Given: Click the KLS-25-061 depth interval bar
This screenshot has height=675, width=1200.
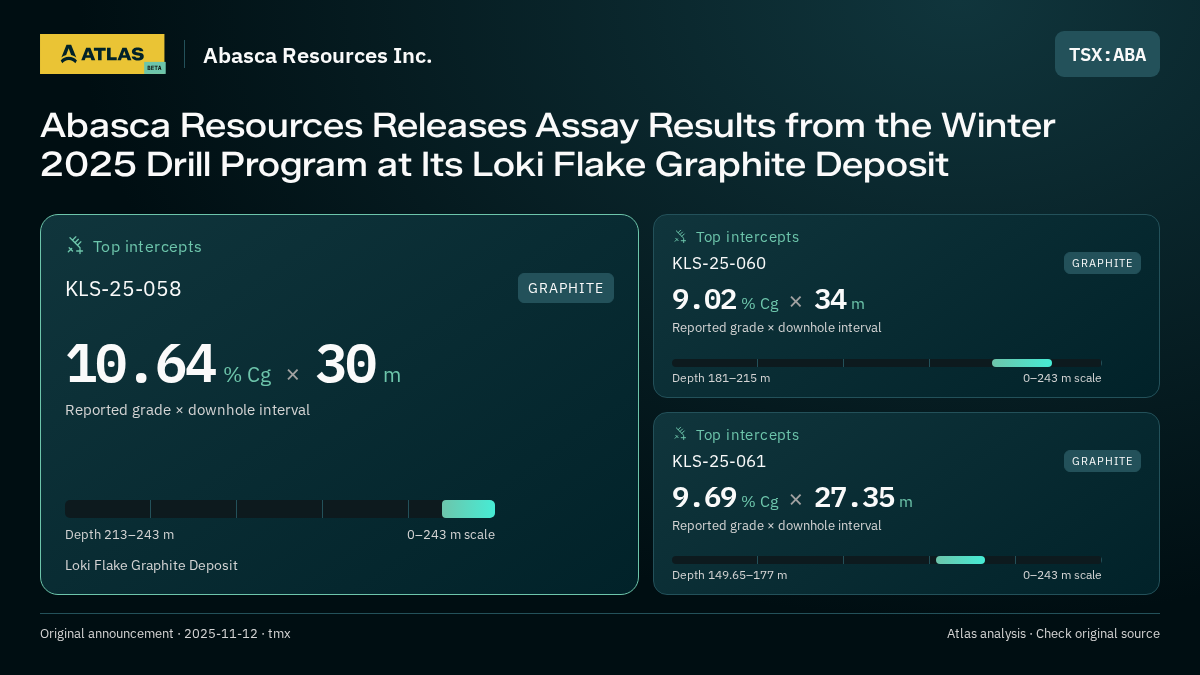Looking at the screenshot, I should click(886, 560).
